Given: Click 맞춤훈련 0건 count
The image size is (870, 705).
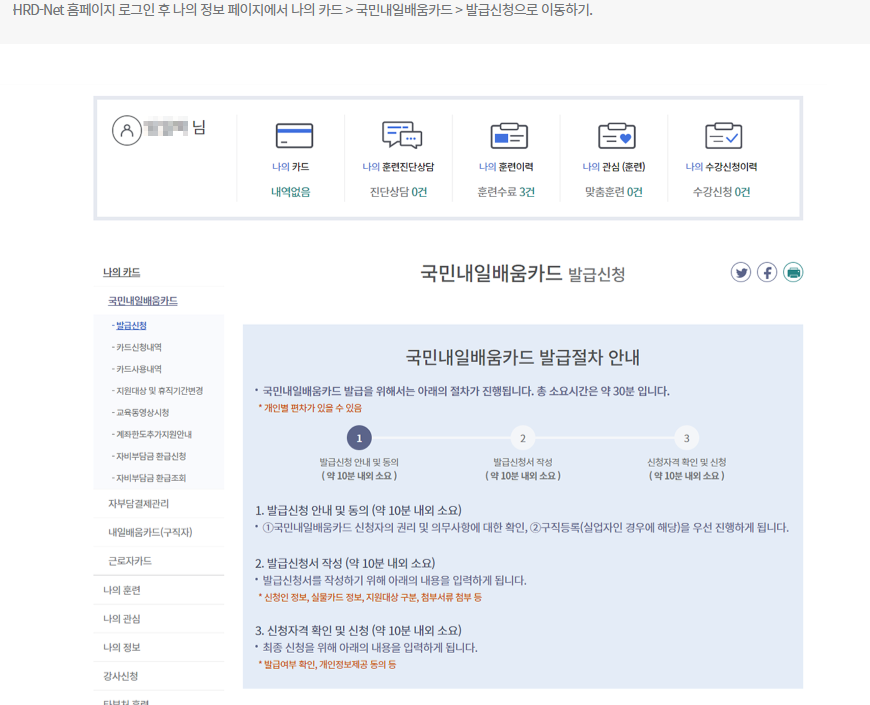Looking at the screenshot, I should (x=614, y=192).
